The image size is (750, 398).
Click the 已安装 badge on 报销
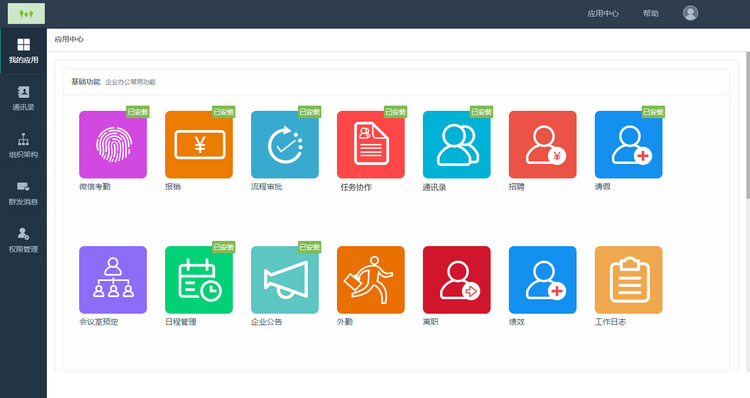[x=224, y=112]
